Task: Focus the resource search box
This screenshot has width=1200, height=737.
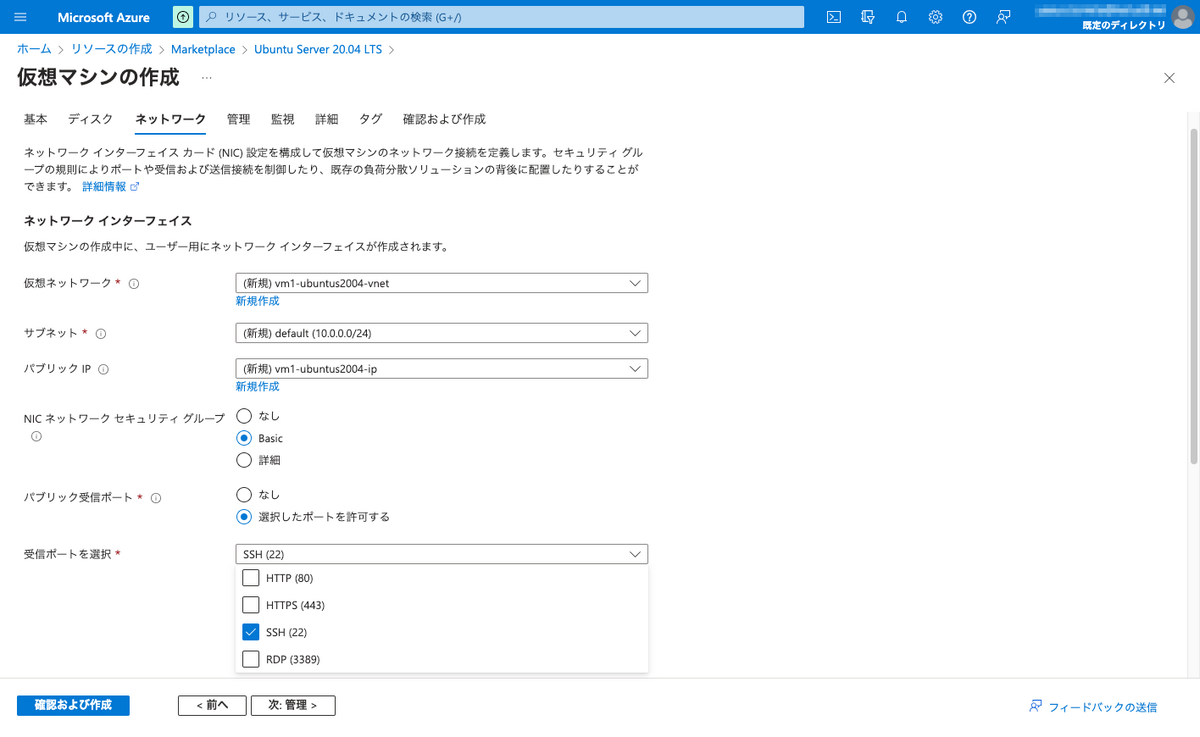Action: (502, 17)
